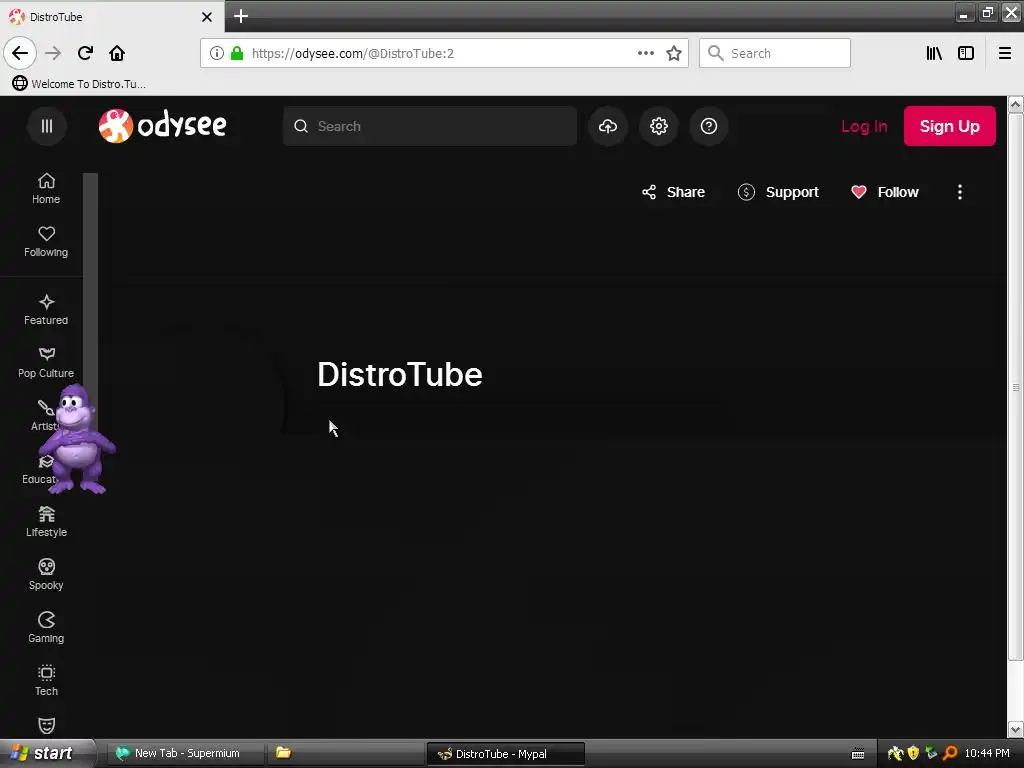The image size is (1024, 768).
Task: View site information icon in address bar
Action: pyautogui.click(x=216, y=53)
